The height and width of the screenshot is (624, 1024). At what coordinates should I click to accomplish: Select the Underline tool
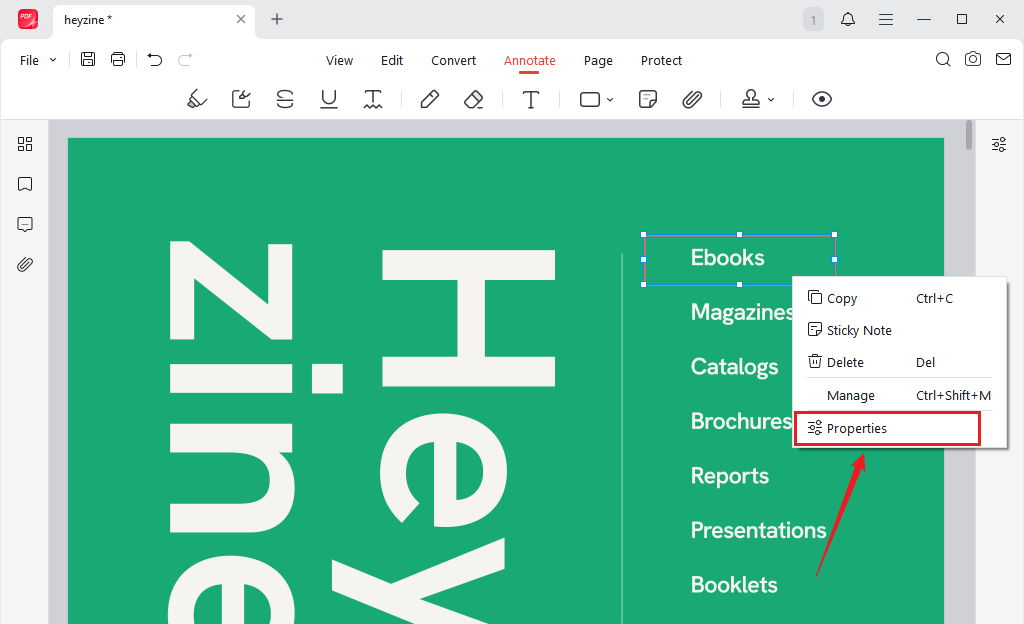pyautogui.click(x=329, y=99)
